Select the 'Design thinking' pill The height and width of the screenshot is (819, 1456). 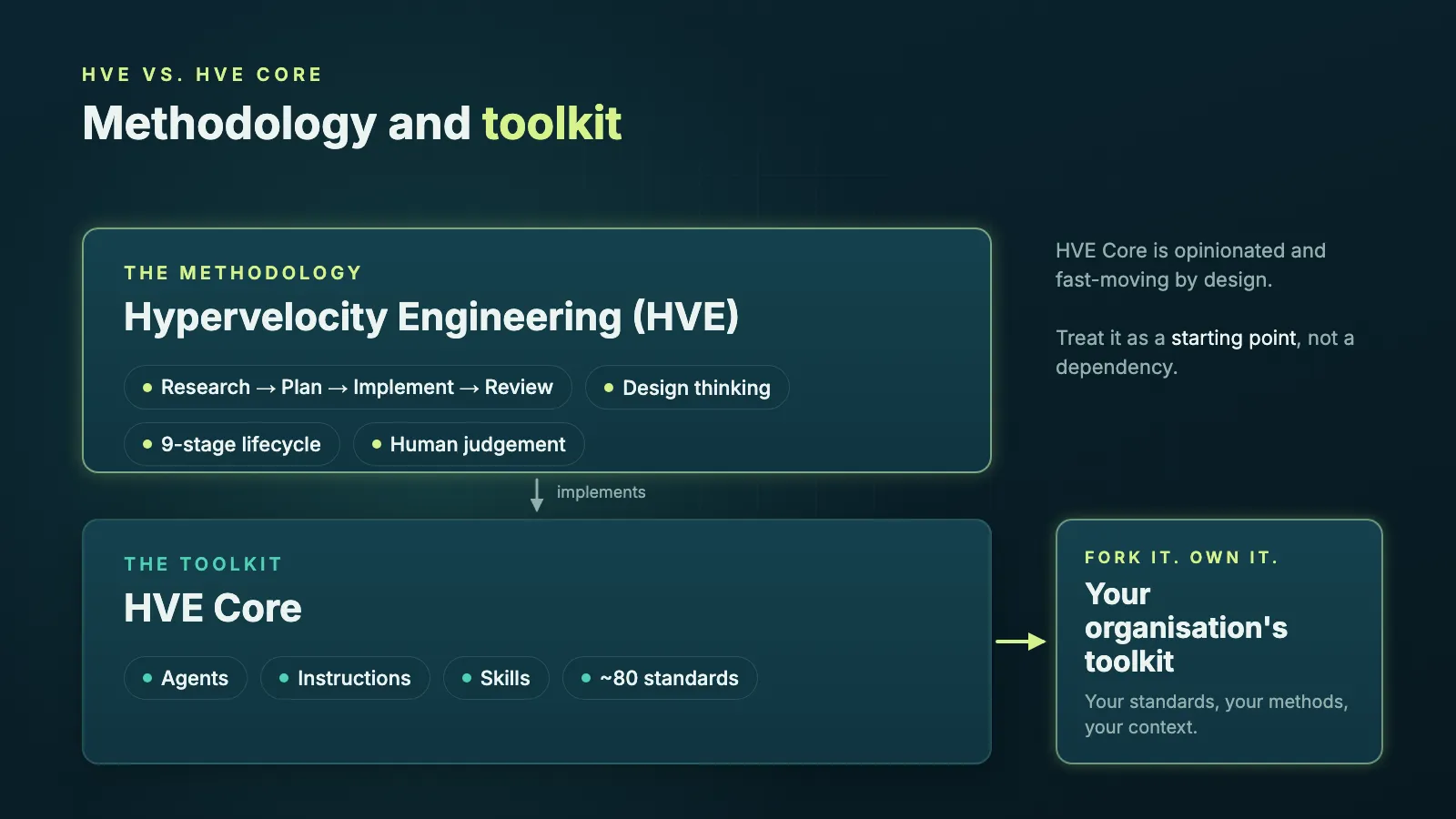point(687,388)
